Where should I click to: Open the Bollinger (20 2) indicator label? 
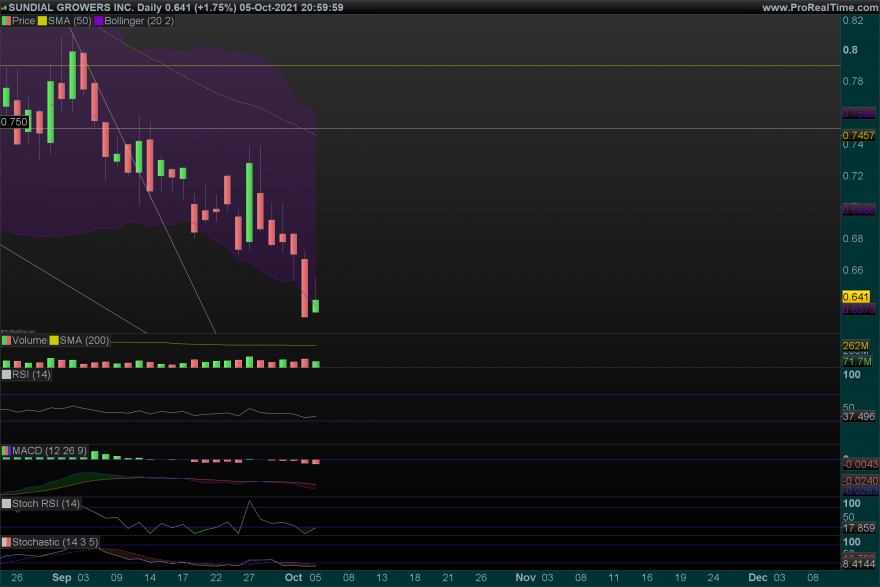click(x=139, y=21)
